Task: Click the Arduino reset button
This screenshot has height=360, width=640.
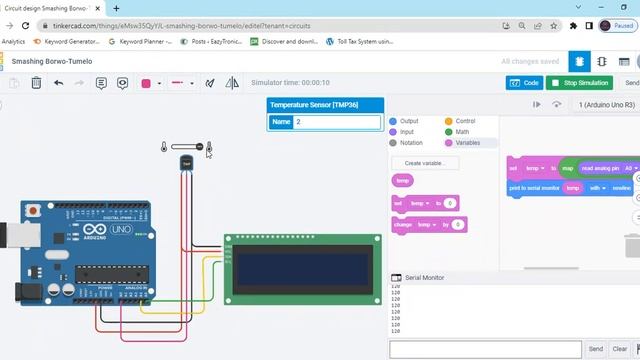Action: (33, 211)
